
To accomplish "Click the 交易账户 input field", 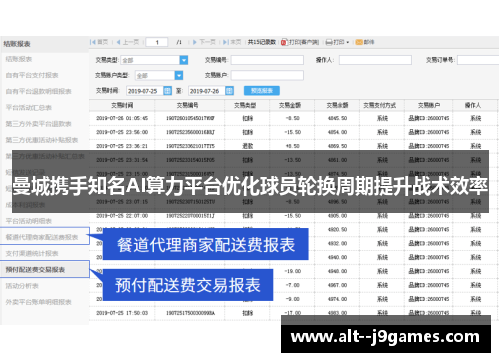I will tap(267, 75).
